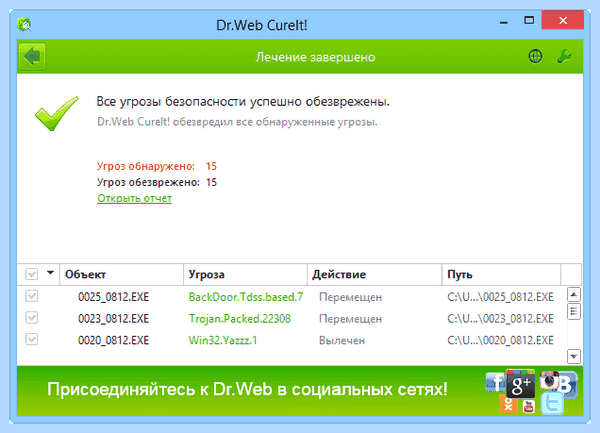Click Перемещен action in the BackDoor row

[x=351, y=297]
